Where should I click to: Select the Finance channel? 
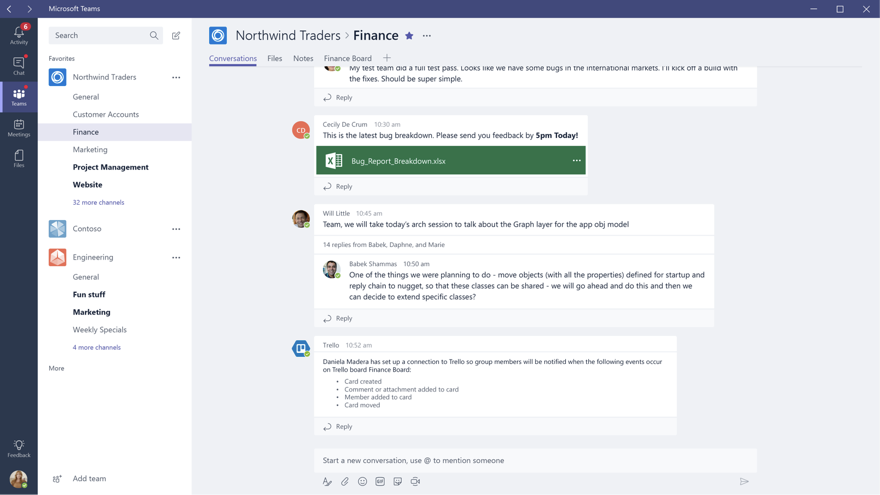coord(114,132)
